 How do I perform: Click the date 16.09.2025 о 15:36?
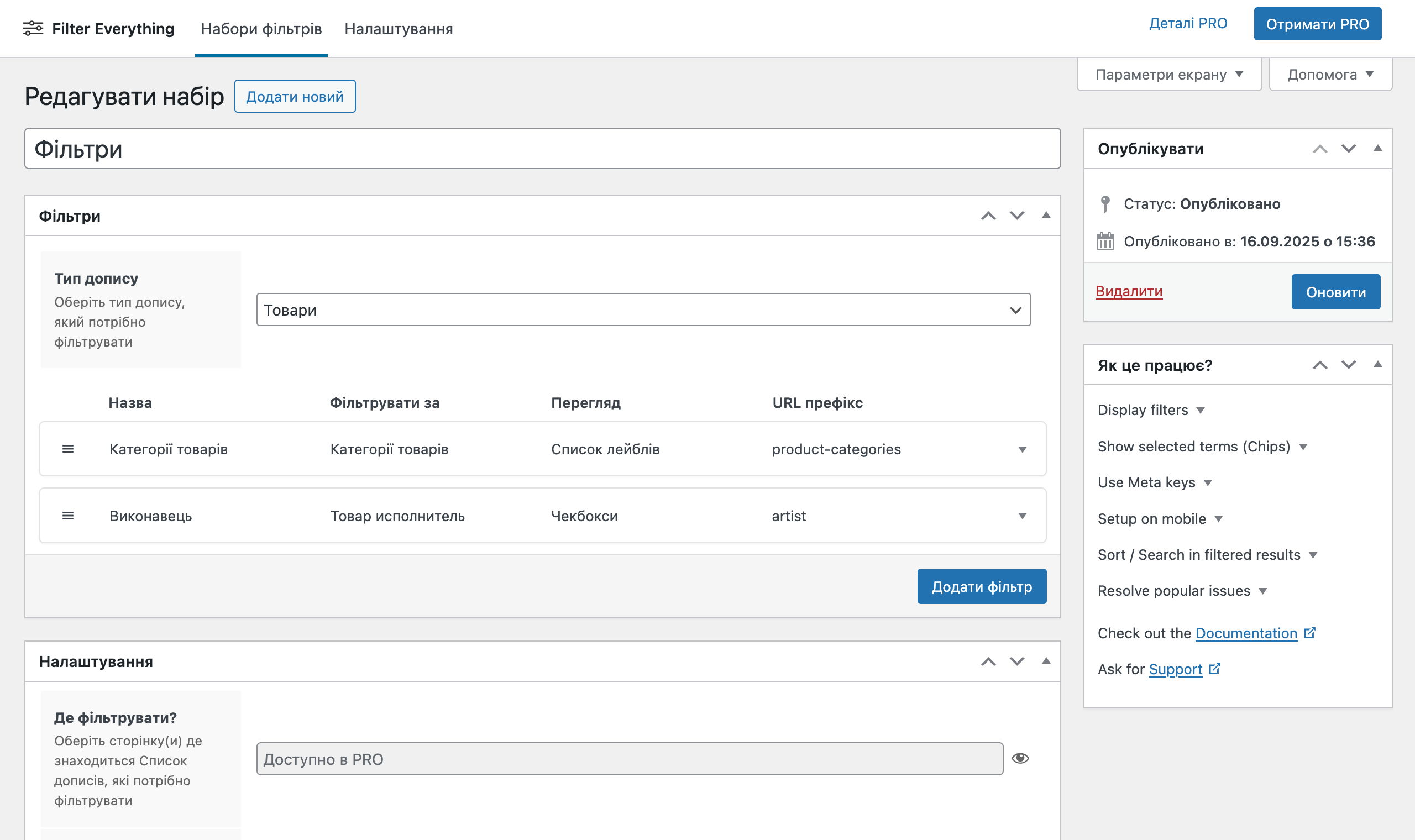(1307, 241)
